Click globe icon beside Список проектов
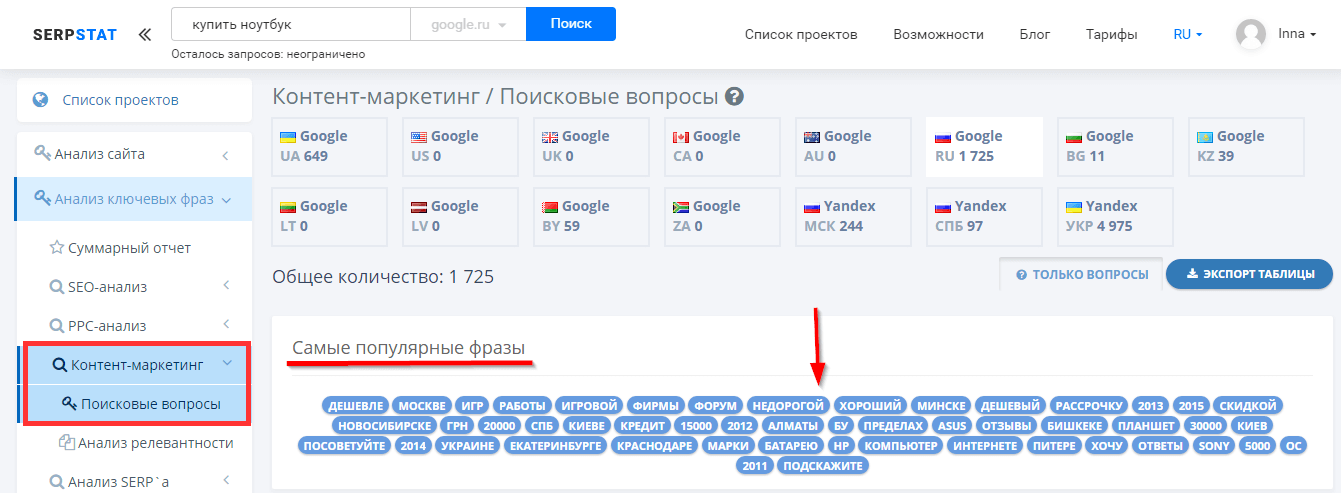 click(x=41, y=100)
